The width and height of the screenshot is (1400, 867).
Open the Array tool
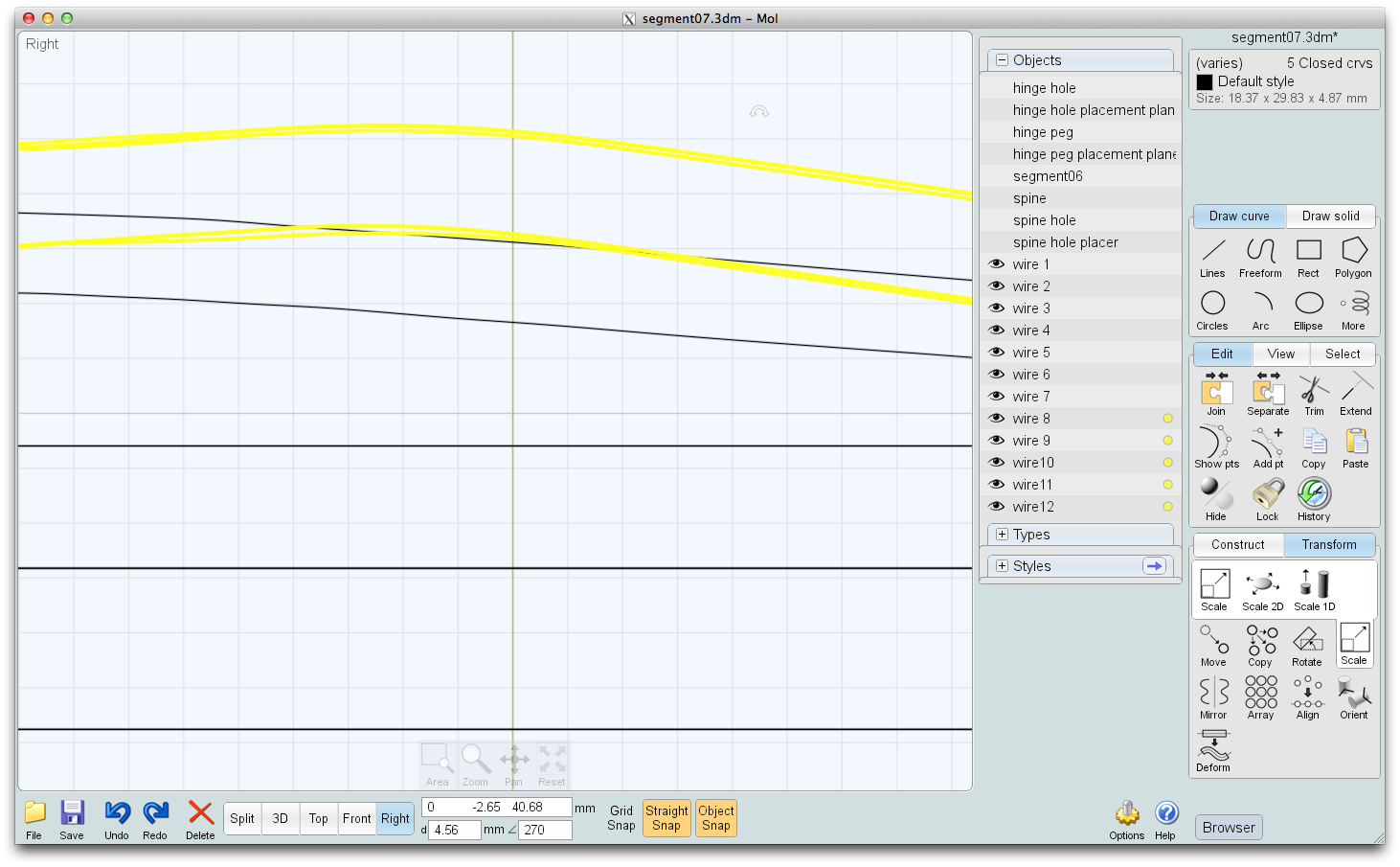(x=1261, y=698)
